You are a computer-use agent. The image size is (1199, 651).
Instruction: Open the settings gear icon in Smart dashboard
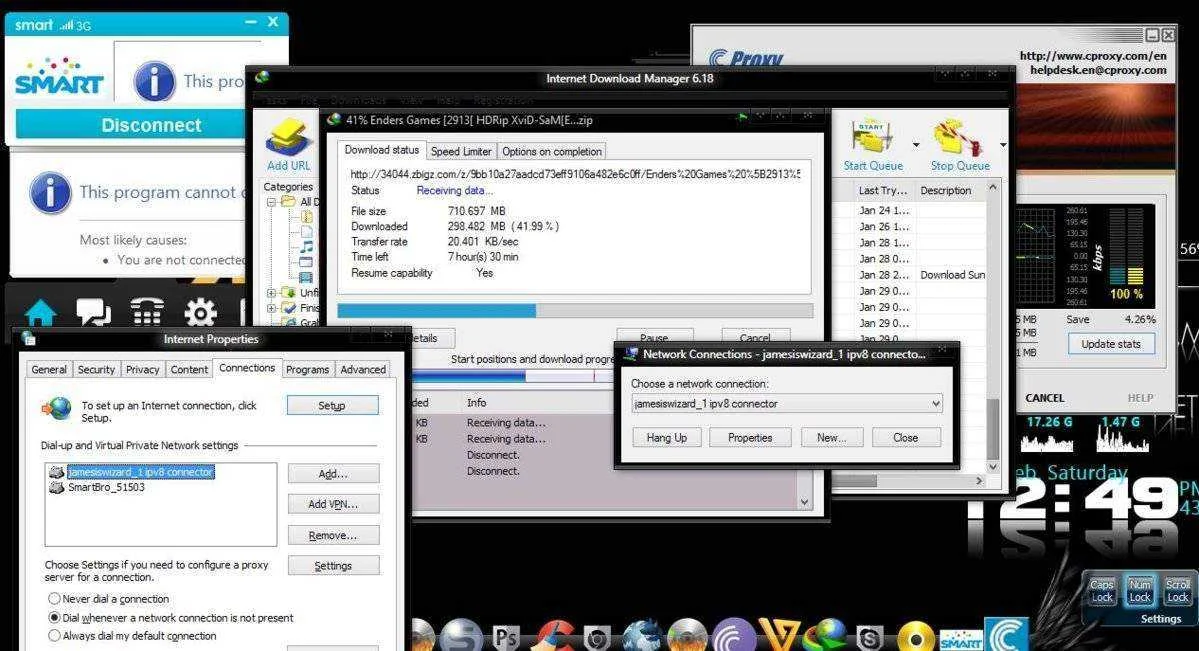pyautogui.click(x=200, y=312)
